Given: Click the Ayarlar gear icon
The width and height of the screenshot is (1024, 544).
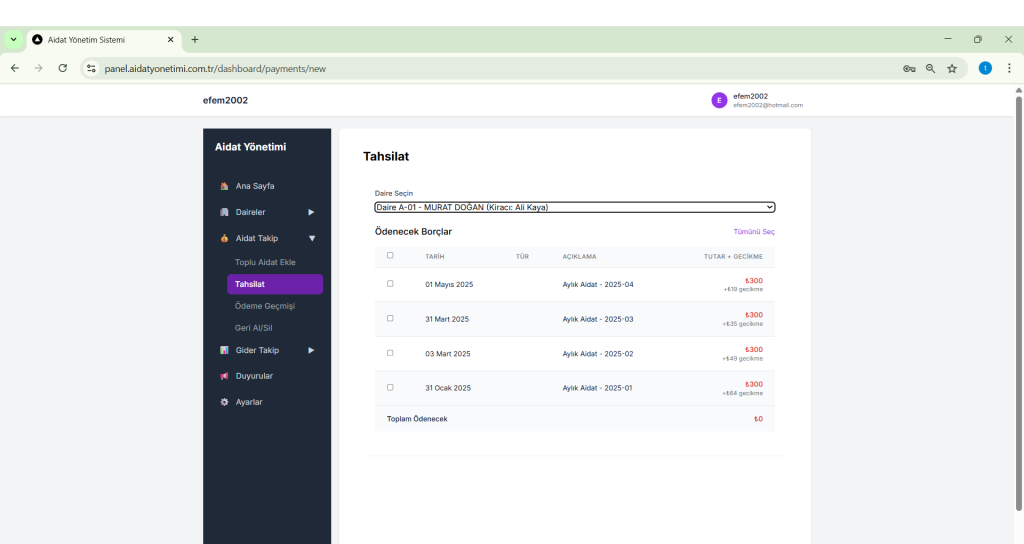Looking at the screenshot, I should (x=224, y=402).
